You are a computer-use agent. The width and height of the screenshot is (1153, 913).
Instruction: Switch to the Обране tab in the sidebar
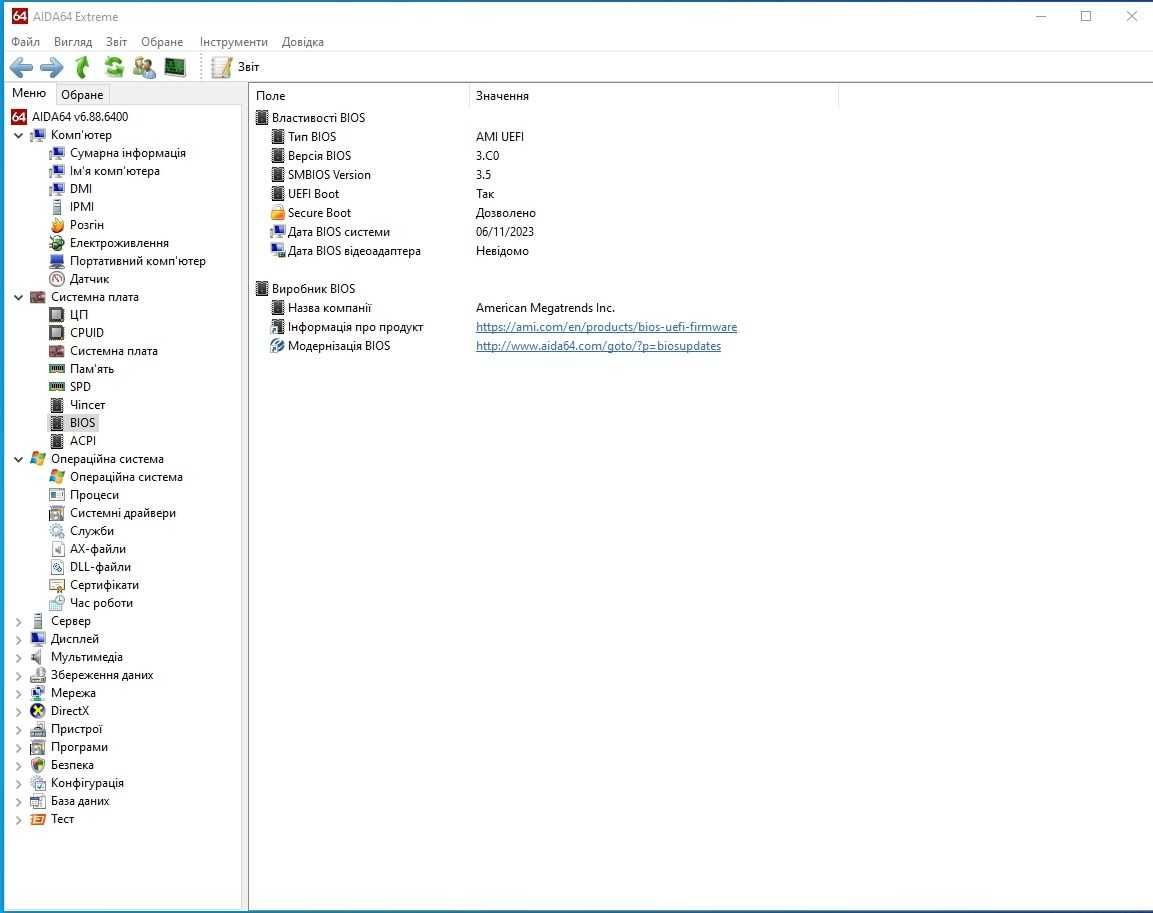[x=82, y=94]
